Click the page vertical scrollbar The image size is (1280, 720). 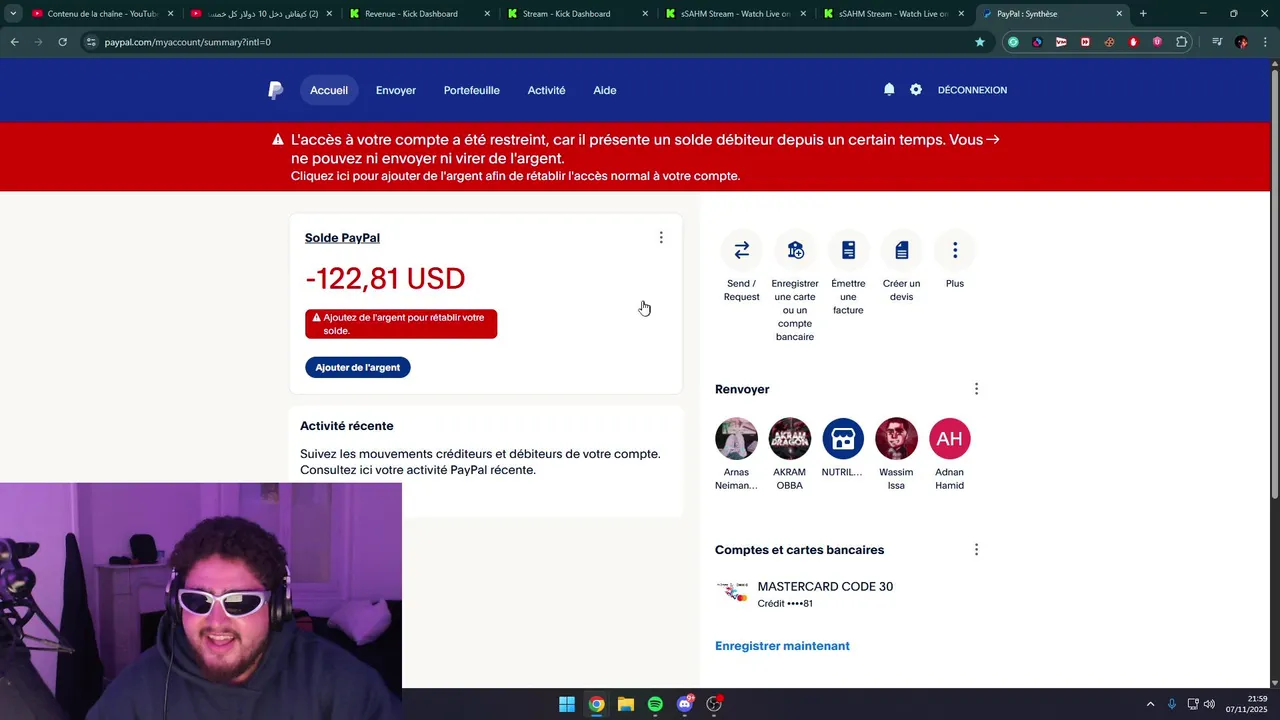point(1275,282)
